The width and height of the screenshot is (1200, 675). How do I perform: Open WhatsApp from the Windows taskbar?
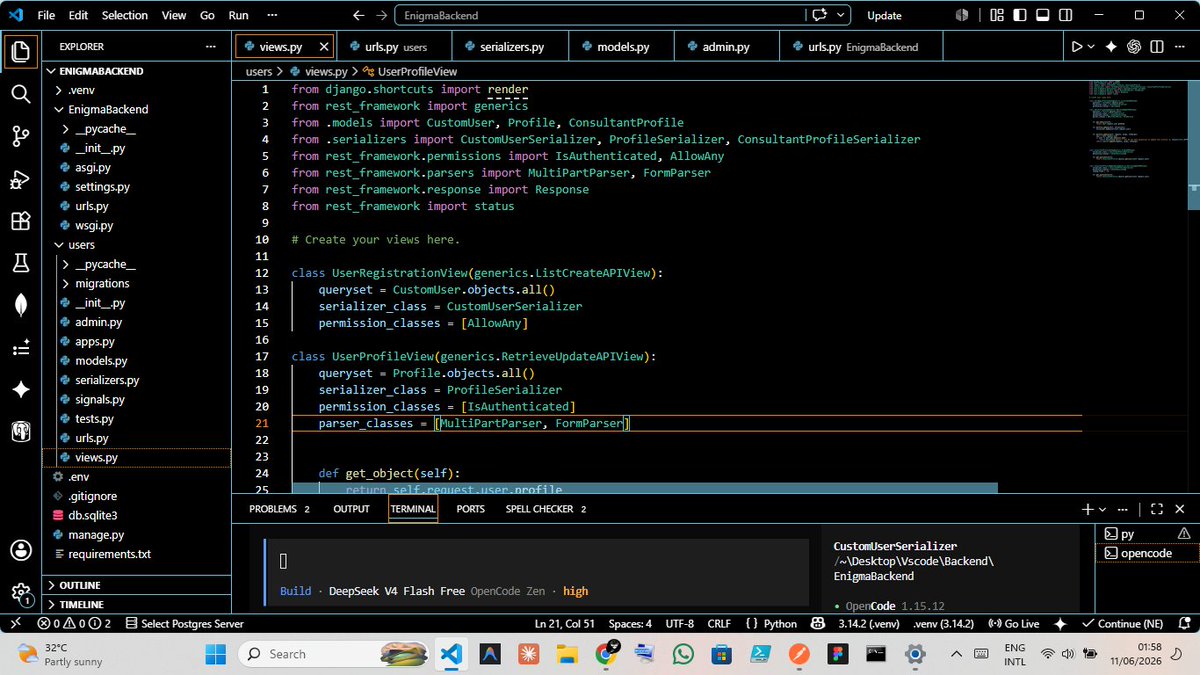pyautogui.click(x=683, y=654)
